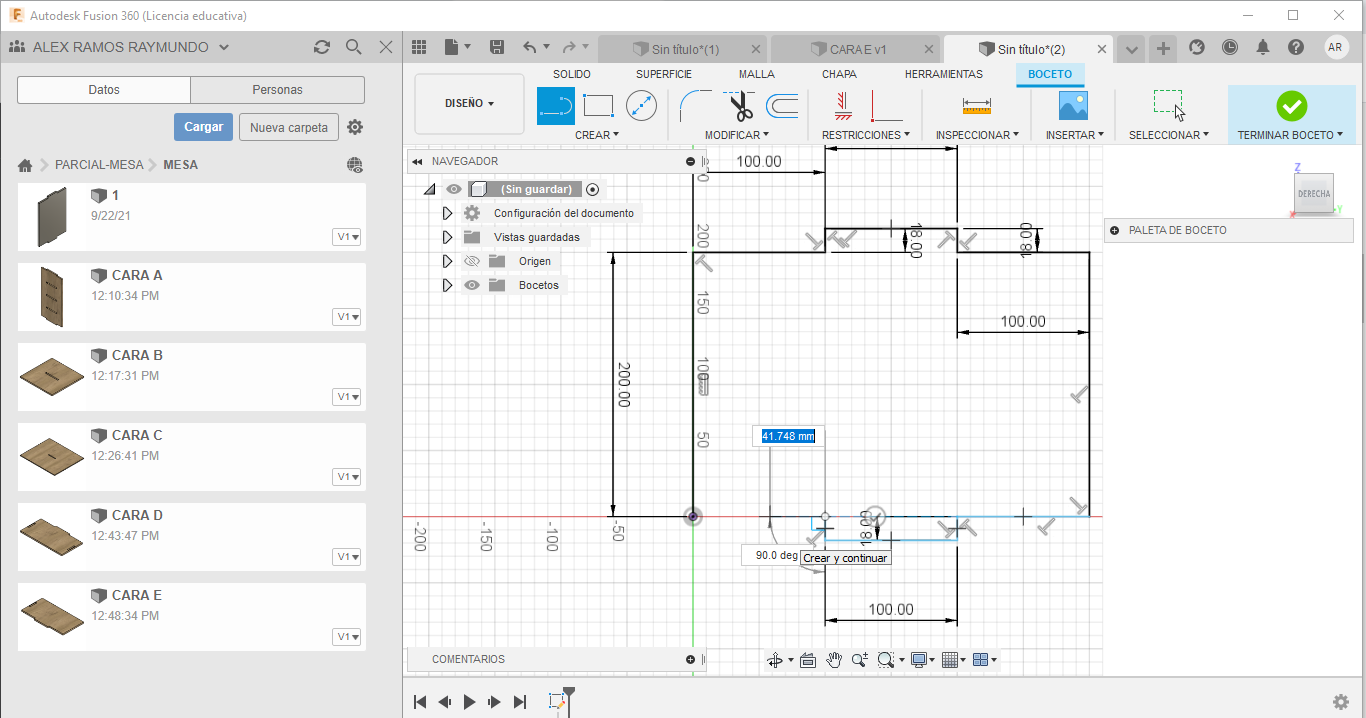1366x718 pixels.
Task: Switch to the Chapa tab
Action: 839,74
